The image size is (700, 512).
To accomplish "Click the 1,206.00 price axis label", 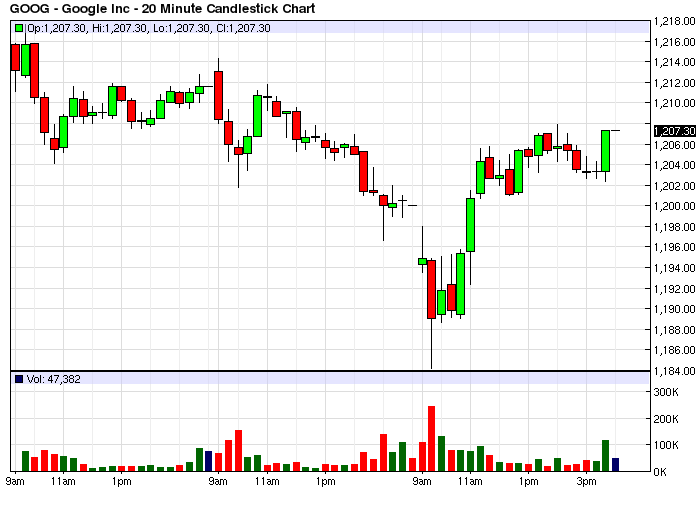I will tap(675, 145).
